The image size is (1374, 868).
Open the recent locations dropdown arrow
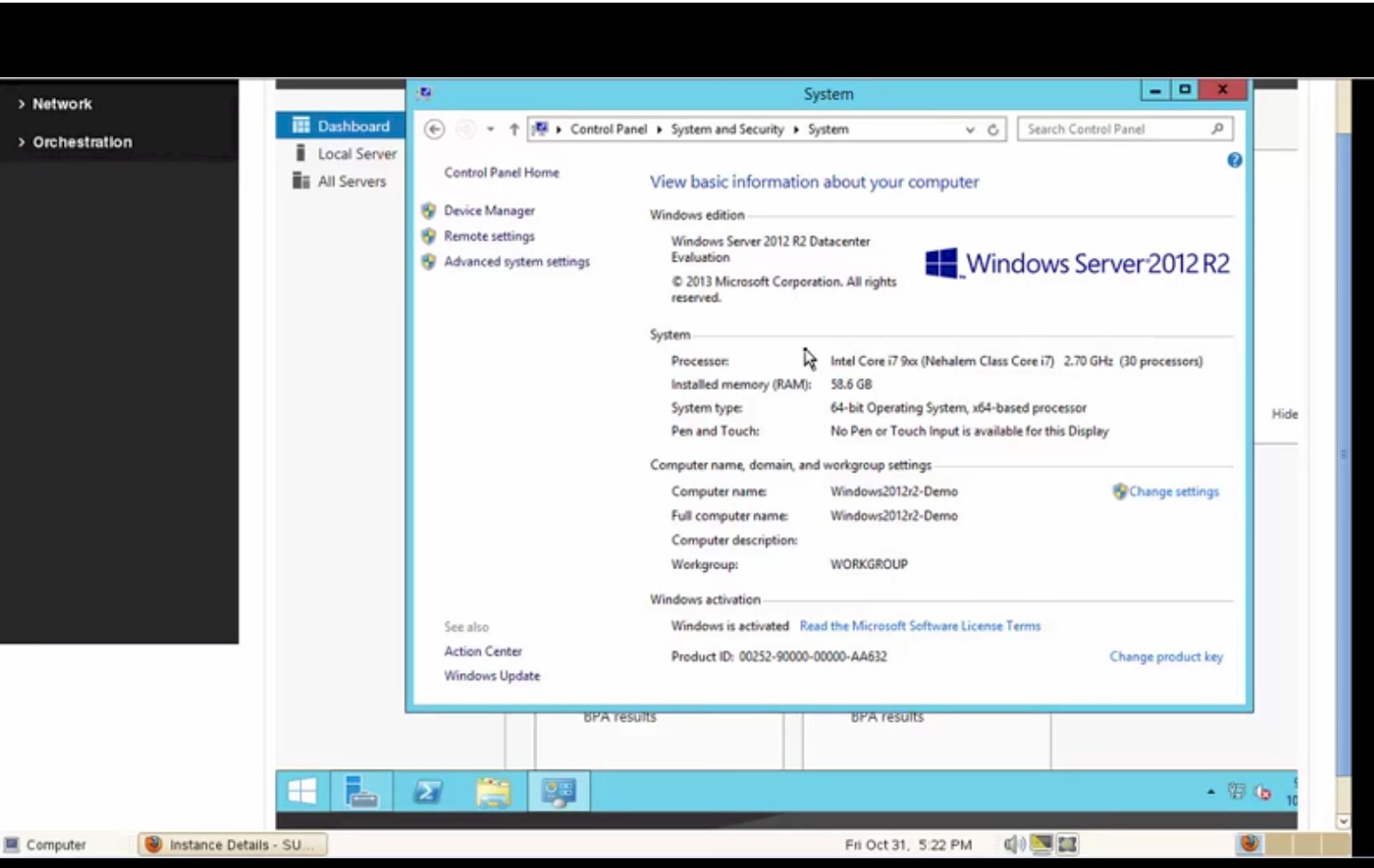(x=491, y=129)
